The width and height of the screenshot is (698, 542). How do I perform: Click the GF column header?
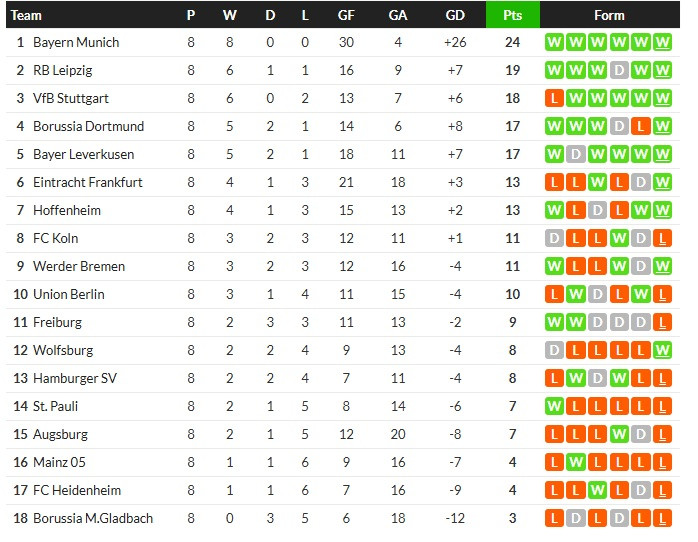(x=346, y=15)
